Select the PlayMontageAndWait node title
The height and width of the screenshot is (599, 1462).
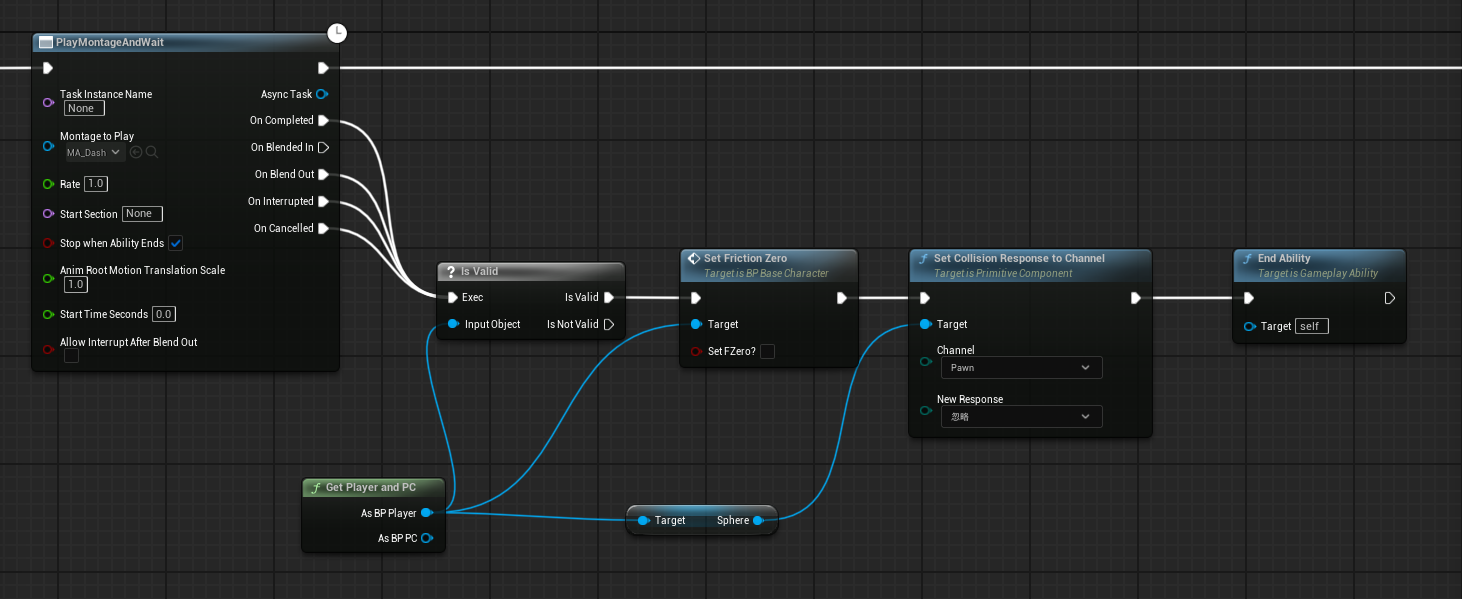coord(110,42)
